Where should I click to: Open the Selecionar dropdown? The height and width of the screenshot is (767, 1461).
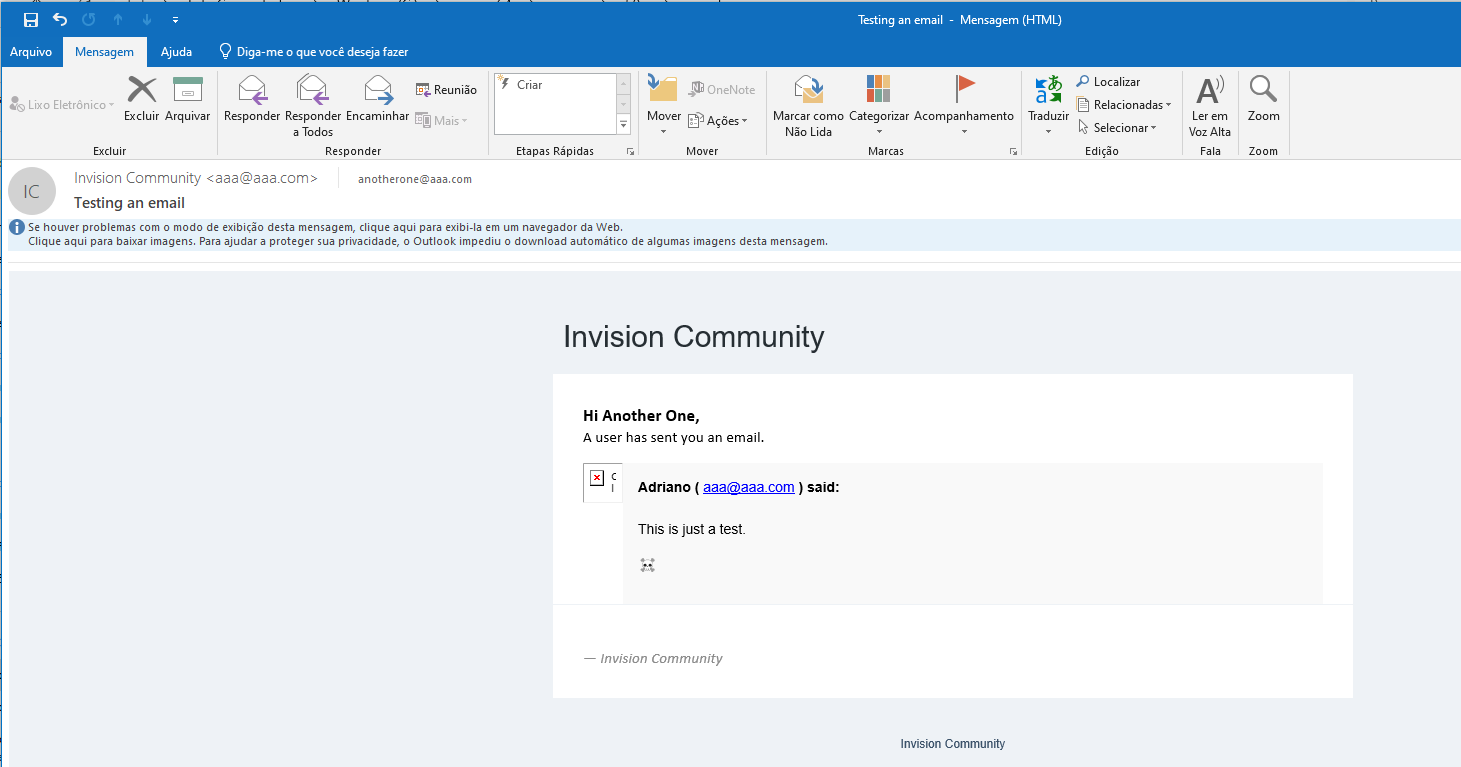1117,128
